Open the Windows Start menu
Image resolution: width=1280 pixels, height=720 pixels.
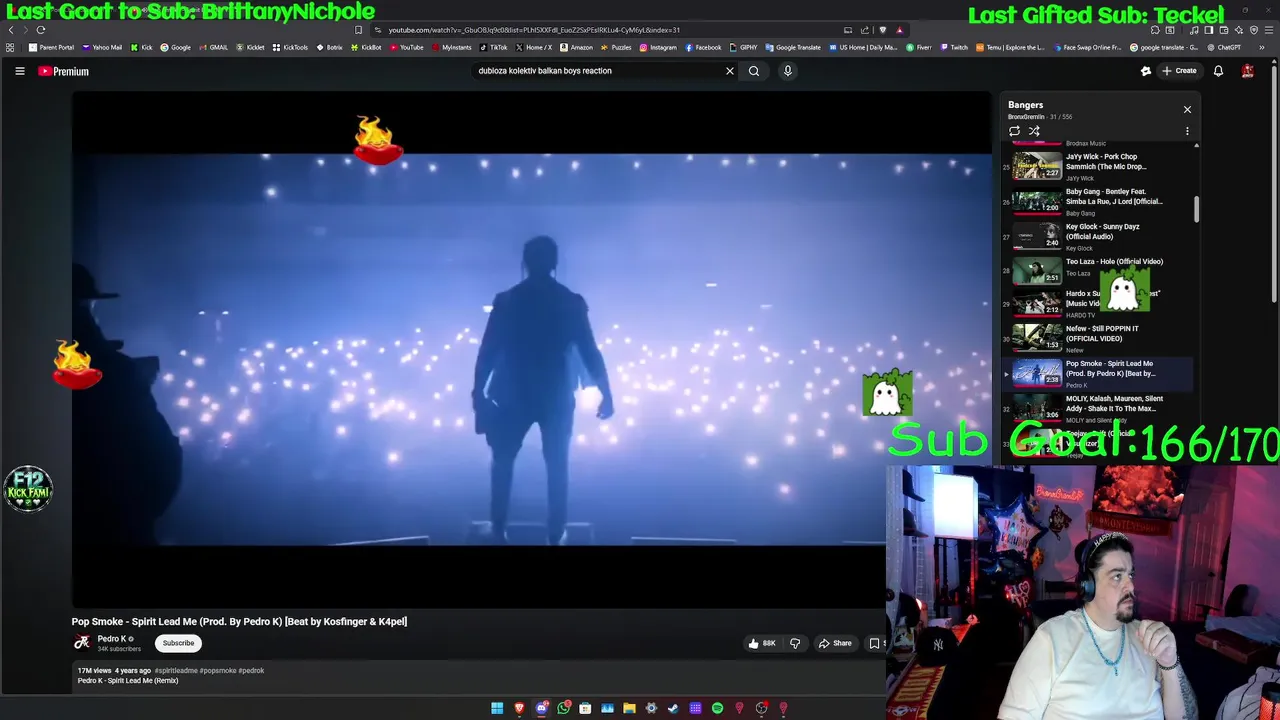click(497, 708)
